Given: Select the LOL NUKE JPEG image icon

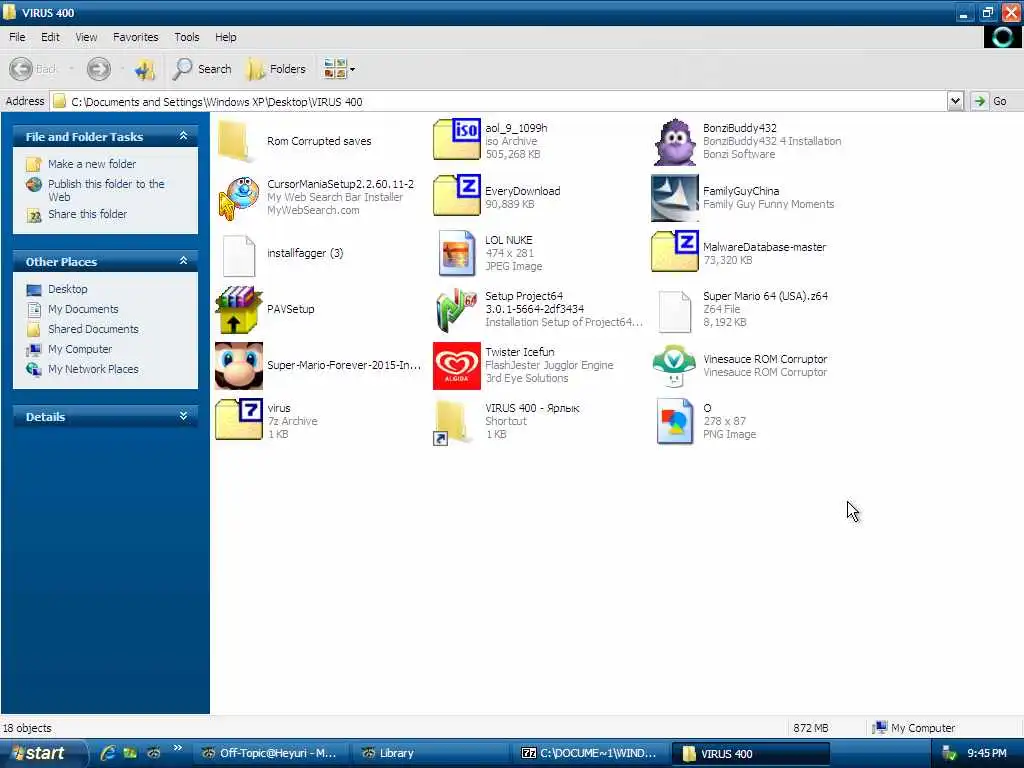Looking at the screenshot, I should tap(456, 253).
